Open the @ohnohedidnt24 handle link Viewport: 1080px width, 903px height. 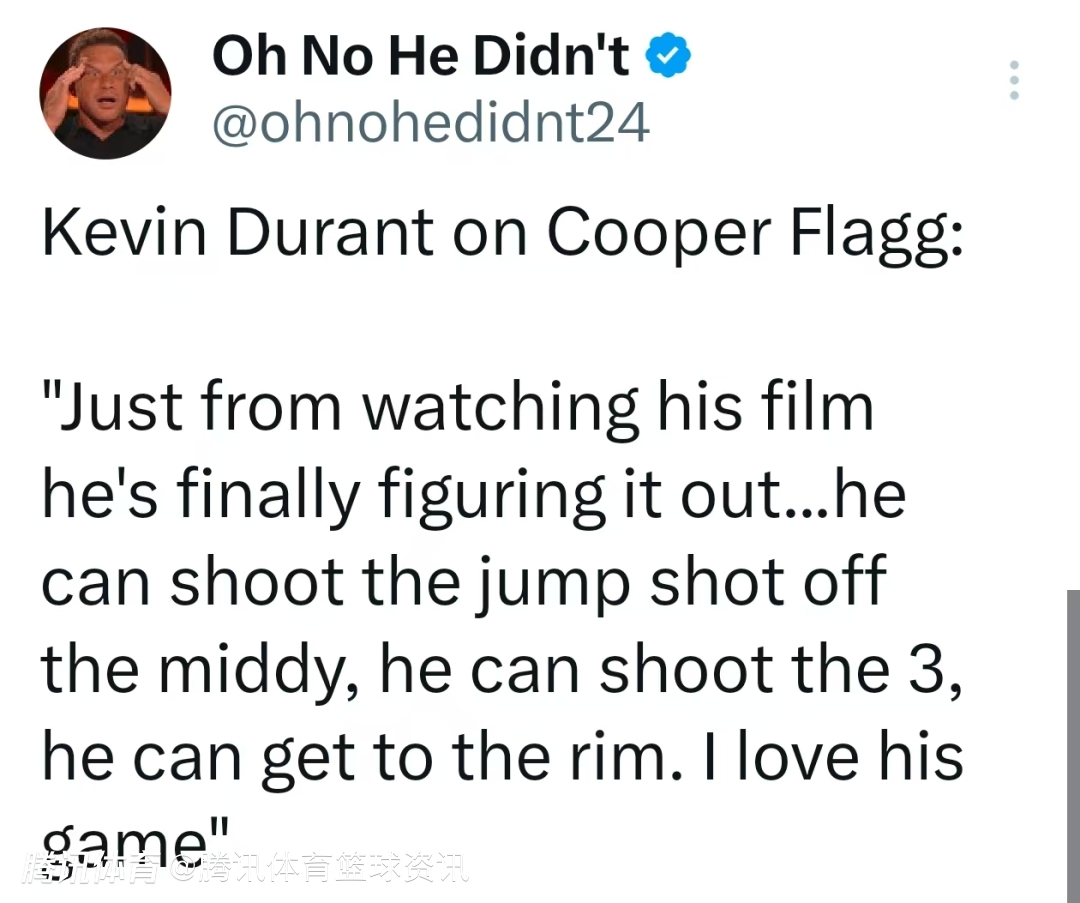tap(430, 124)
